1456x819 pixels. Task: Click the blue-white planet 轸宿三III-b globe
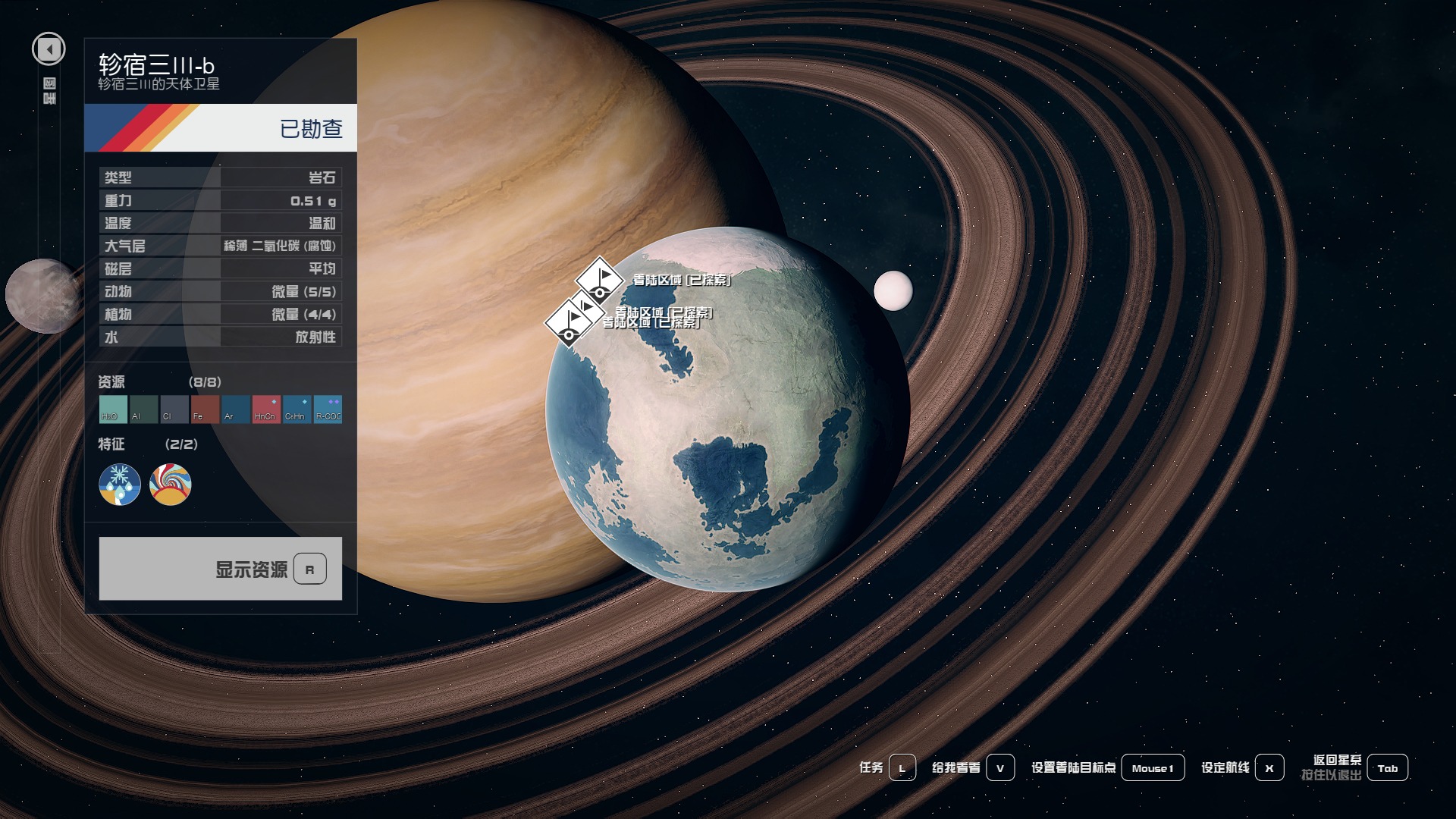point(728,409)
